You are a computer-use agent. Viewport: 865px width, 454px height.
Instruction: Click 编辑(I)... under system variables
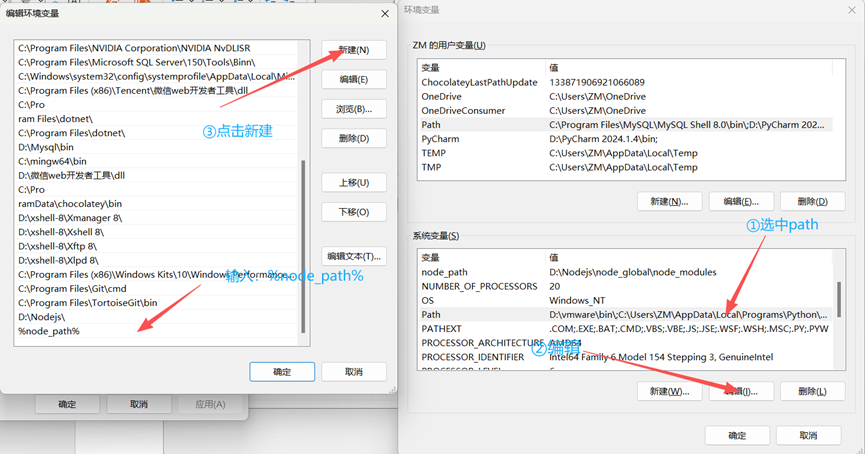[x=741, y=391]
